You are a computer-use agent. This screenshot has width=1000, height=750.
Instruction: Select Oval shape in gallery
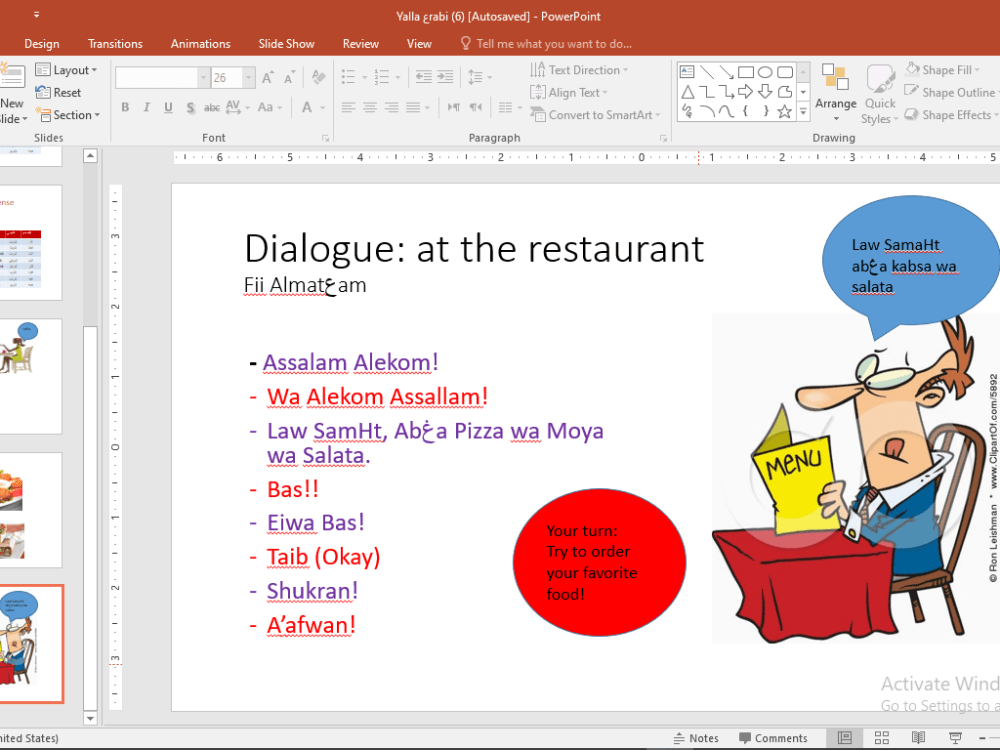tap(765, 72)
